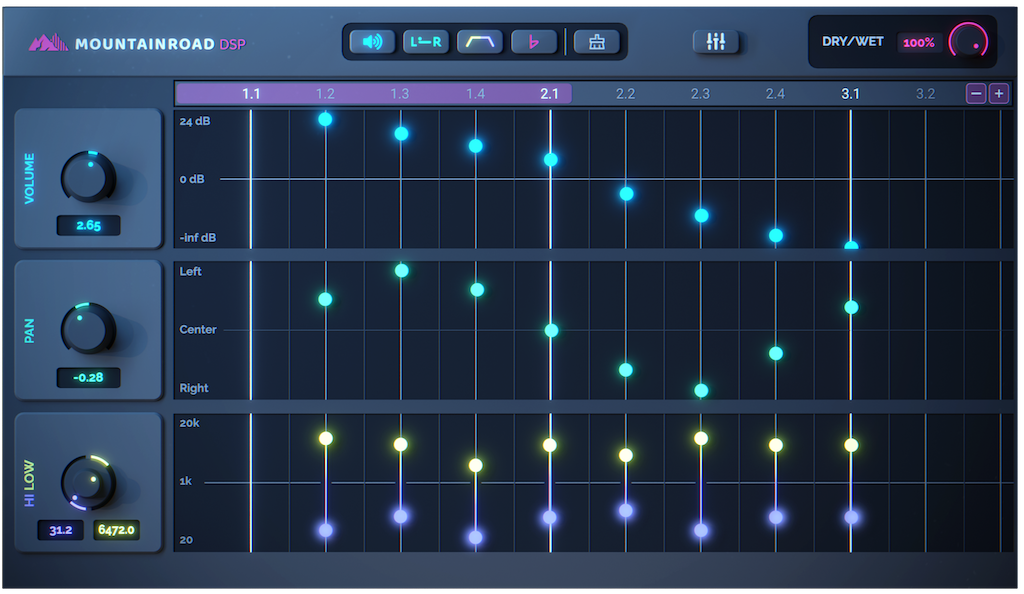
Task: Open the mixer sliders settings button
Action: click(716, 42)
